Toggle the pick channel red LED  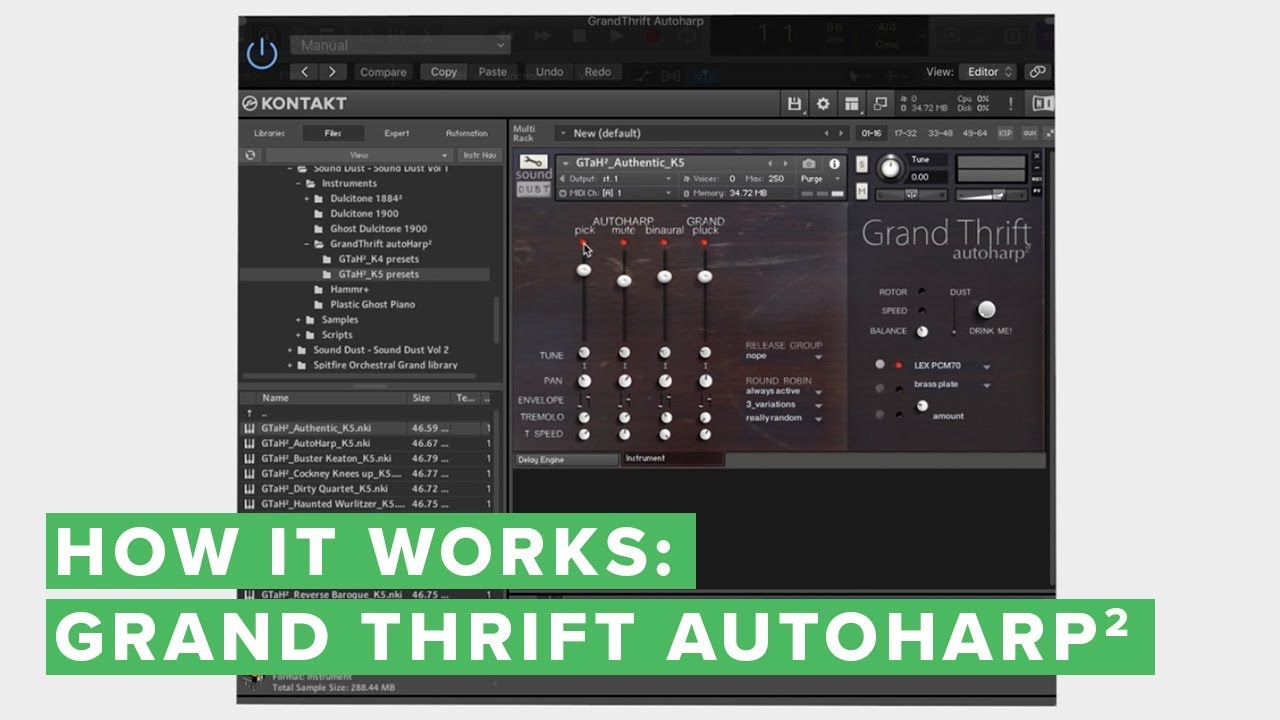tap(583, 242)
